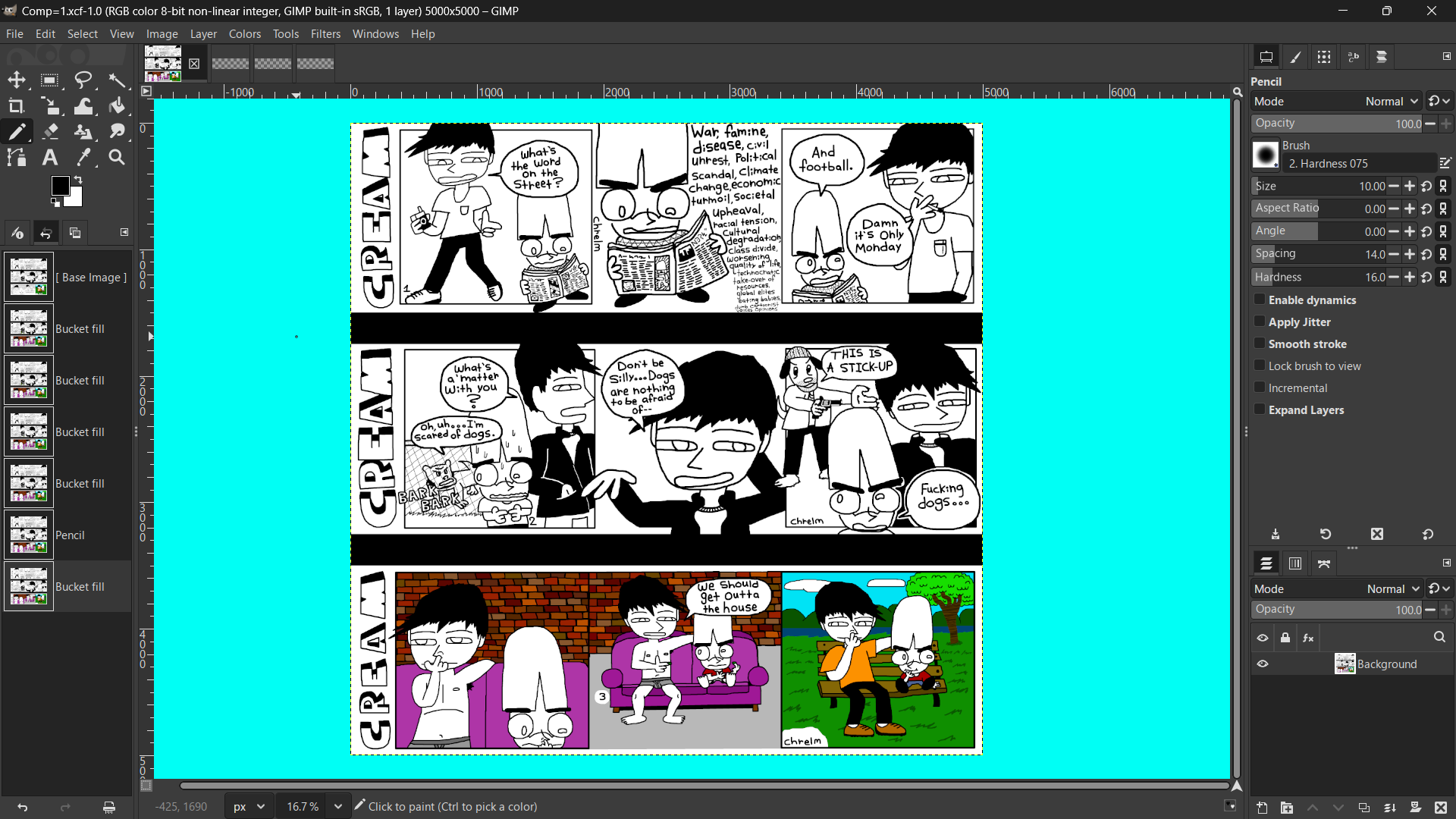Viewport: 1456px width, 819px height.
Task: Open the undo history dock configuration menu
Action: click(124, 232)
